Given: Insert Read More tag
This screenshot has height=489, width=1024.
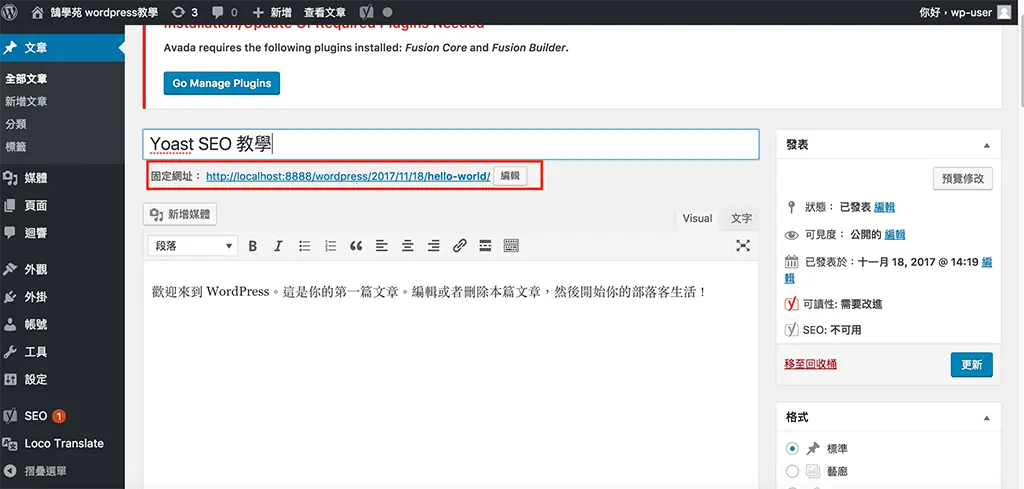Looking at the screenshot, I should click(x=485, y=245).
